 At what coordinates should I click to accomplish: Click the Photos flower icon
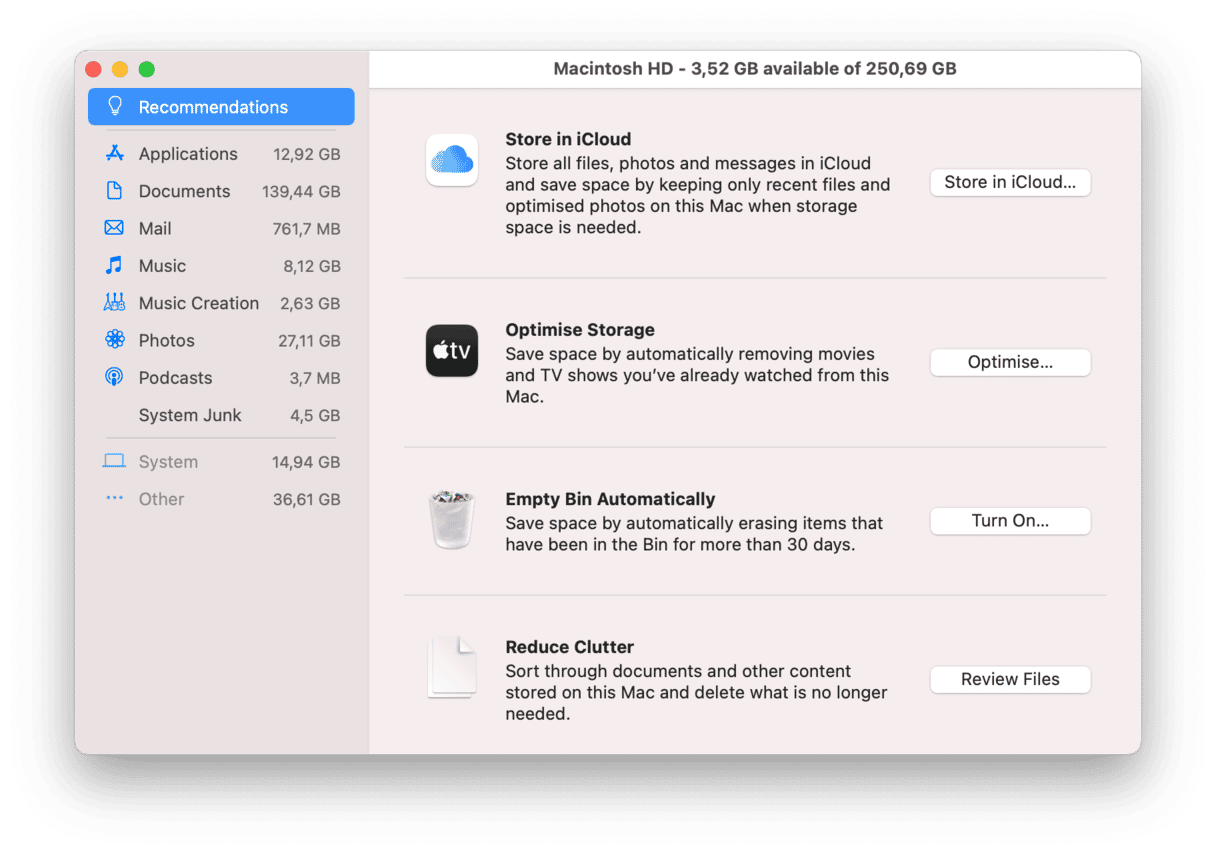point(114,339)
